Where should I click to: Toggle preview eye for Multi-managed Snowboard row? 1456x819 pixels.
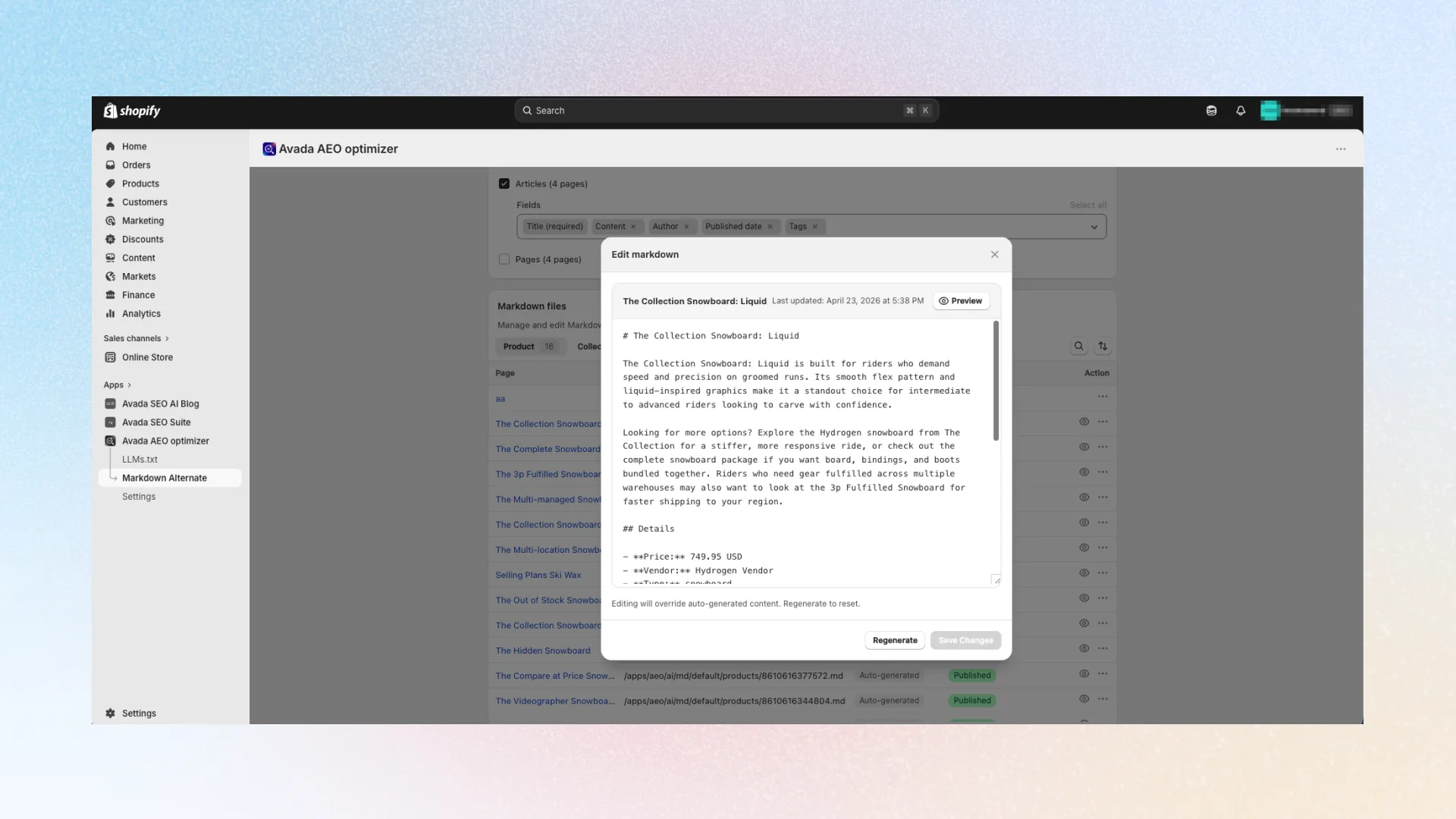pos(1084,497)
